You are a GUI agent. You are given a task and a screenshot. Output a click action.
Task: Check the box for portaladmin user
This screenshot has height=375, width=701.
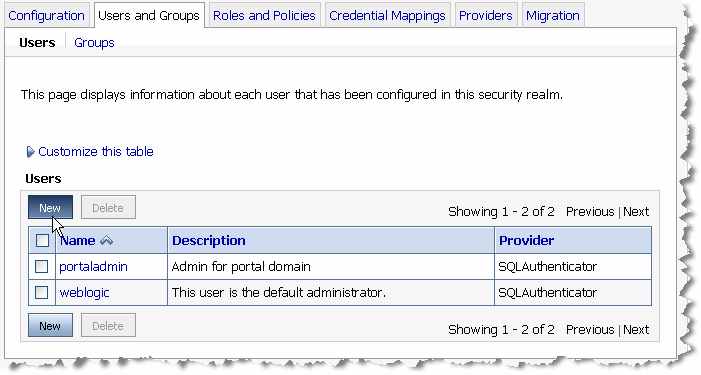click(x=41, y=266)
